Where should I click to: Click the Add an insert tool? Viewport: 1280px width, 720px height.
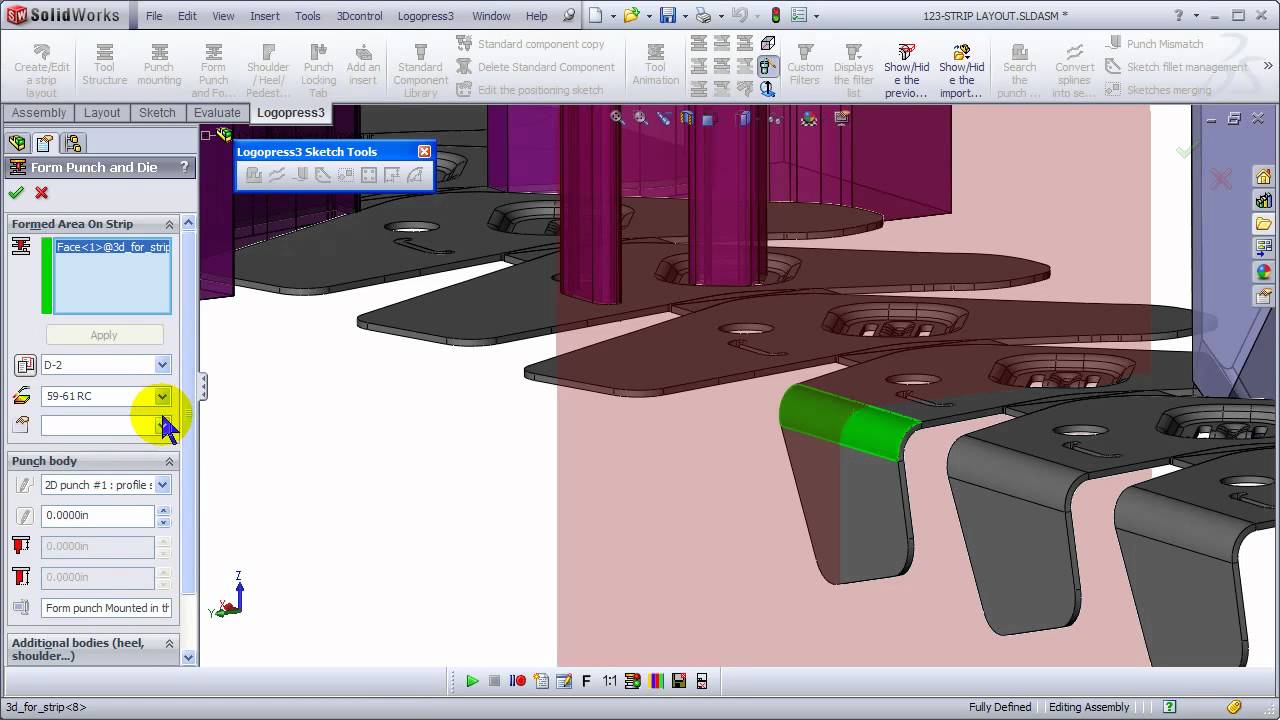[x=363, y=66]
